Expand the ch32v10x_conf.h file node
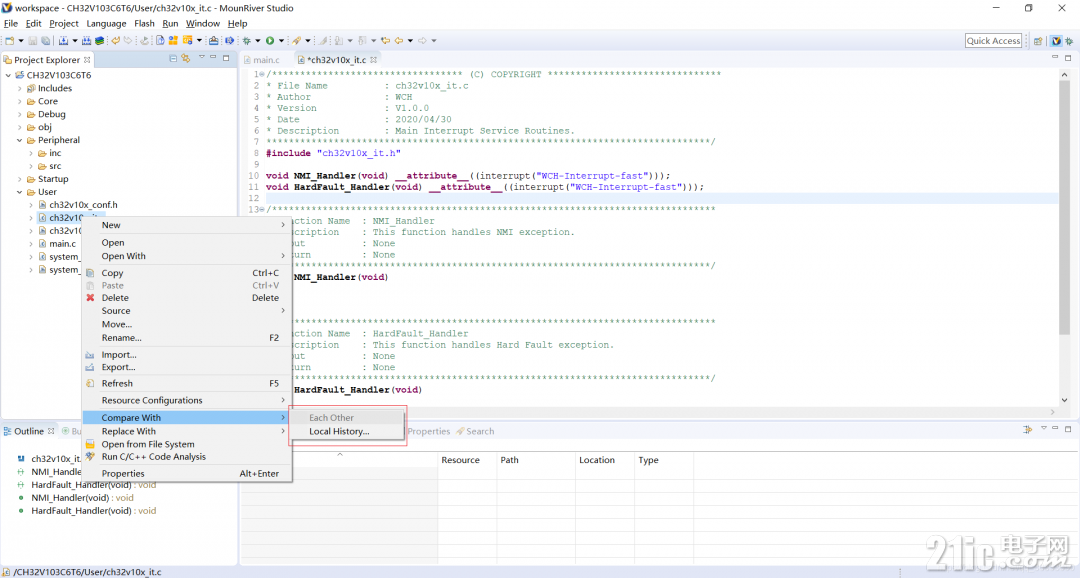 (x=31, y=205)
